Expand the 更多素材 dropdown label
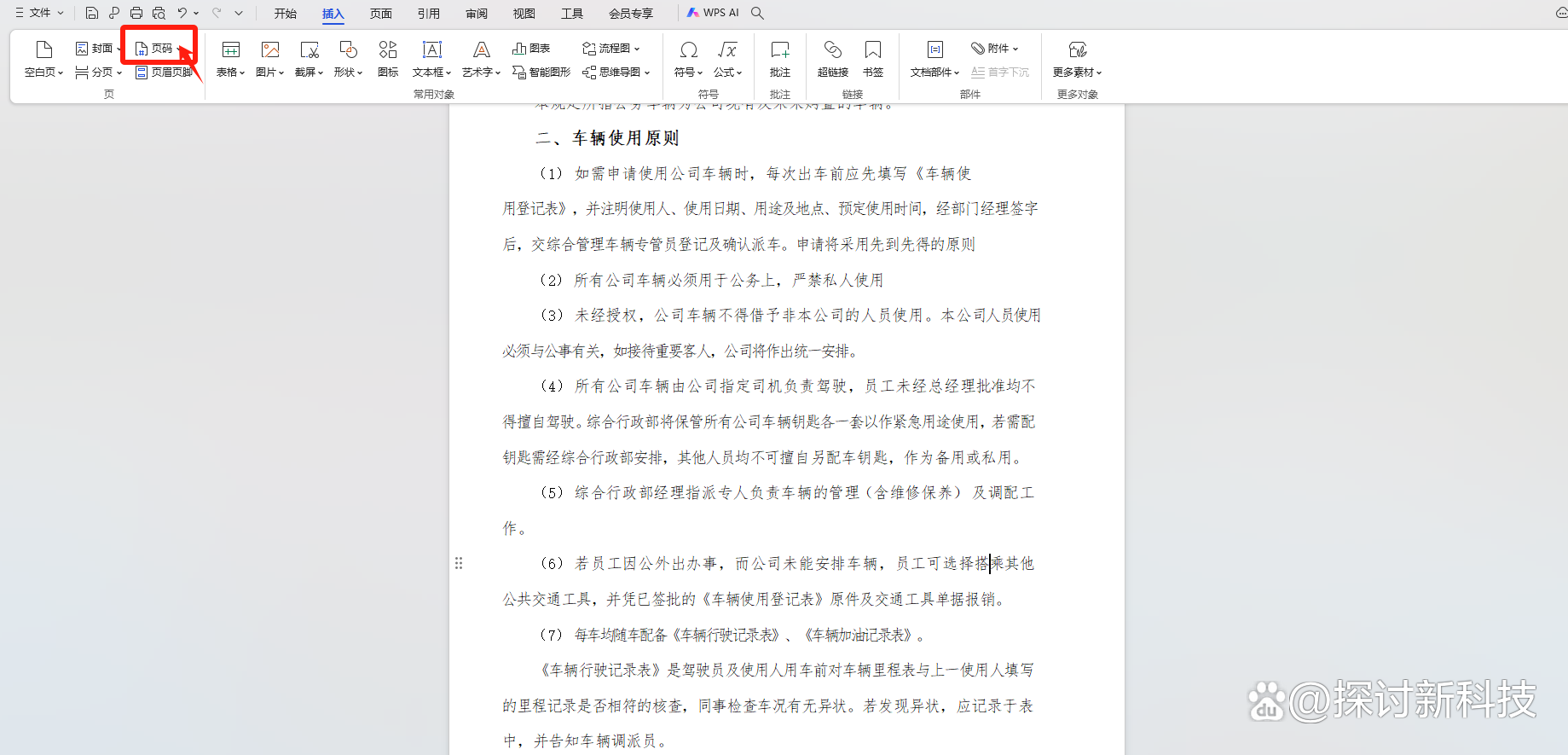Screen dimensions: 1568x755 1078,73
